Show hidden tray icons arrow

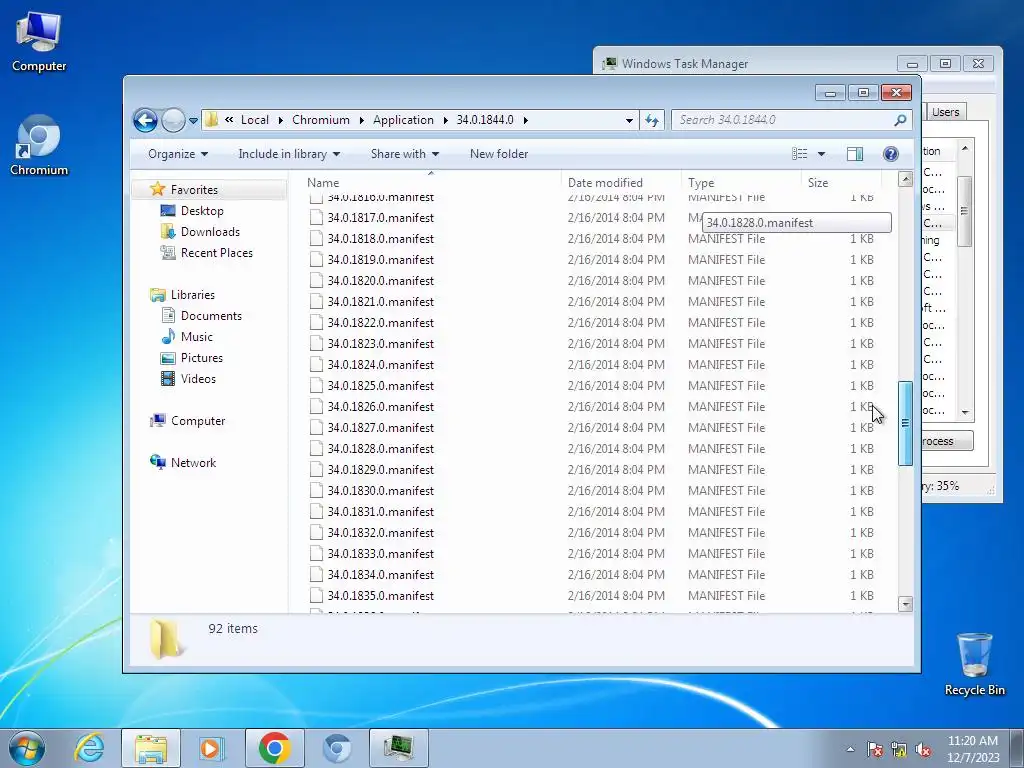pos(850,749)
